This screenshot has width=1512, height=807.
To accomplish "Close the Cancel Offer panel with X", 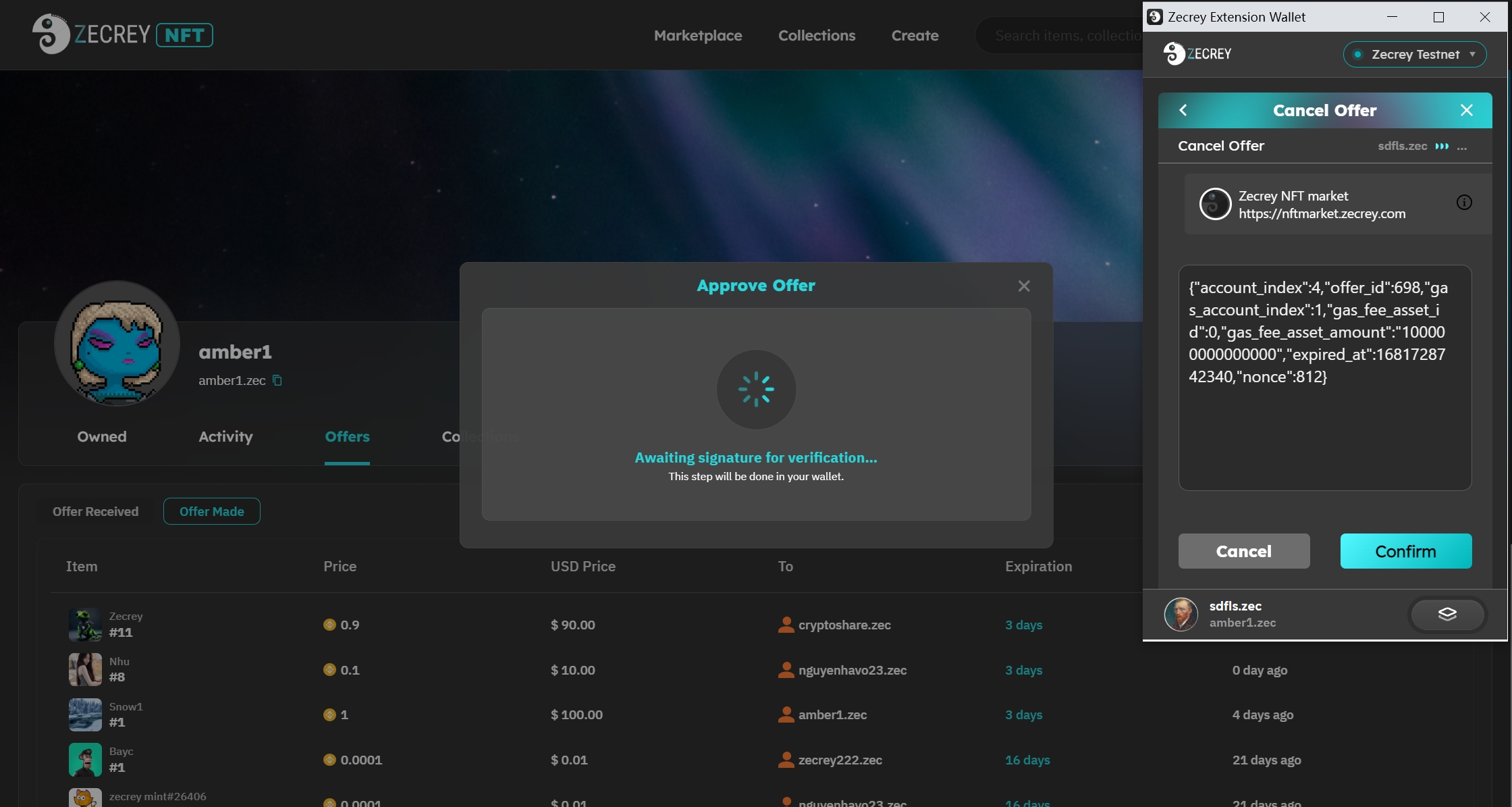I will (1466, 110).
